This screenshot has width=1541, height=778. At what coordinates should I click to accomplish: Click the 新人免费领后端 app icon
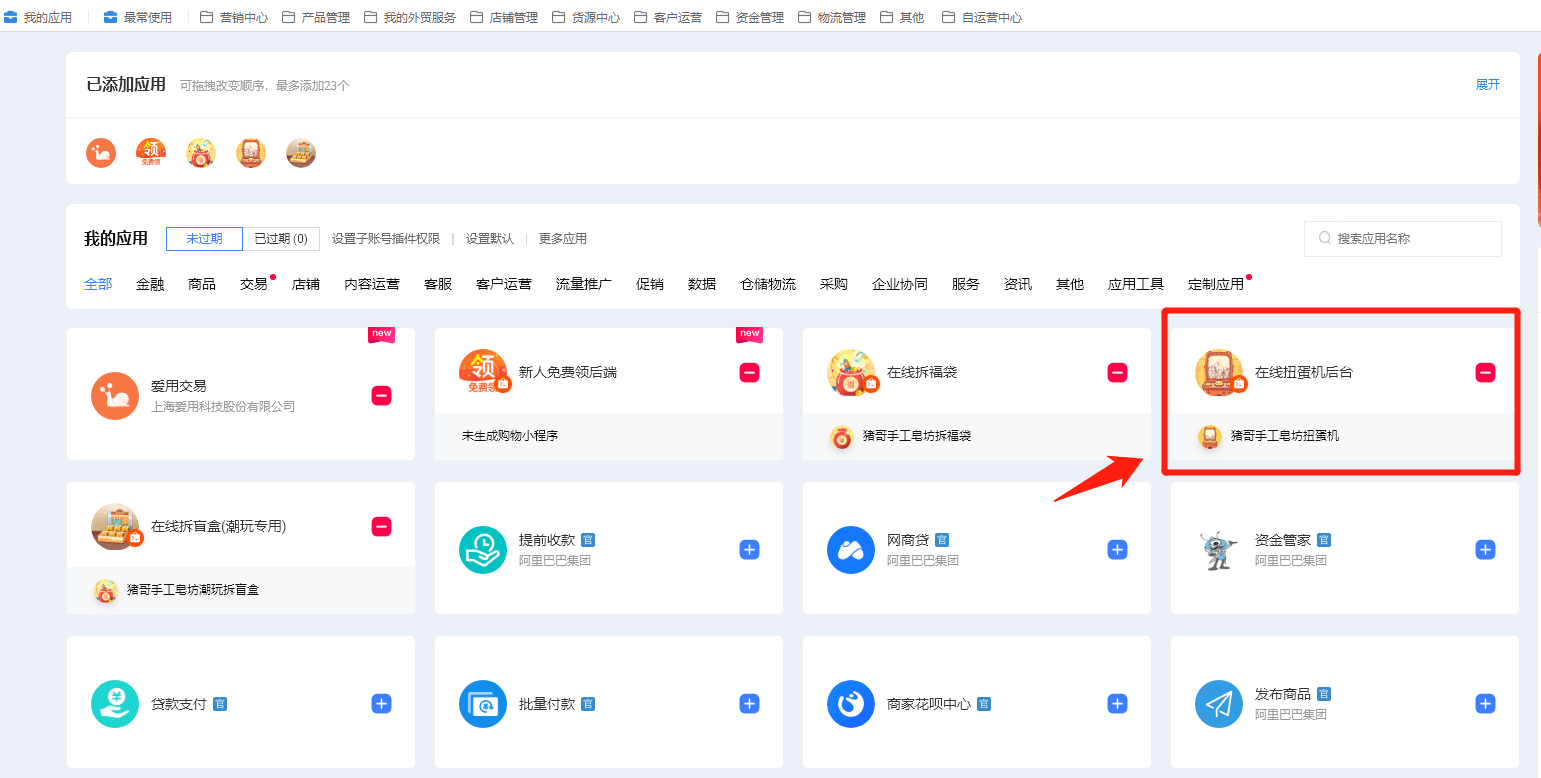(483, 373)
